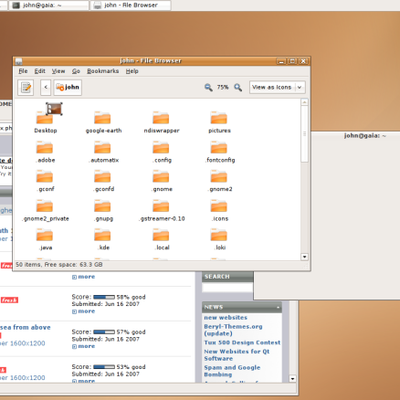
Task: Select the .gconfd folder icon
Action: point(102,176)
